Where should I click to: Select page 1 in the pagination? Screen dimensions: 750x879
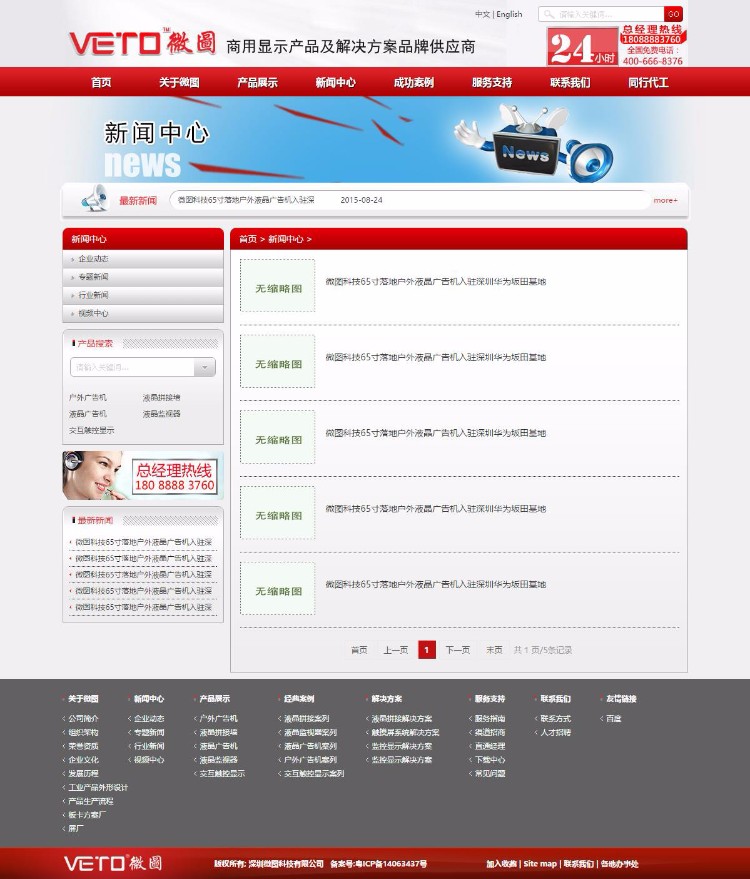427,650
